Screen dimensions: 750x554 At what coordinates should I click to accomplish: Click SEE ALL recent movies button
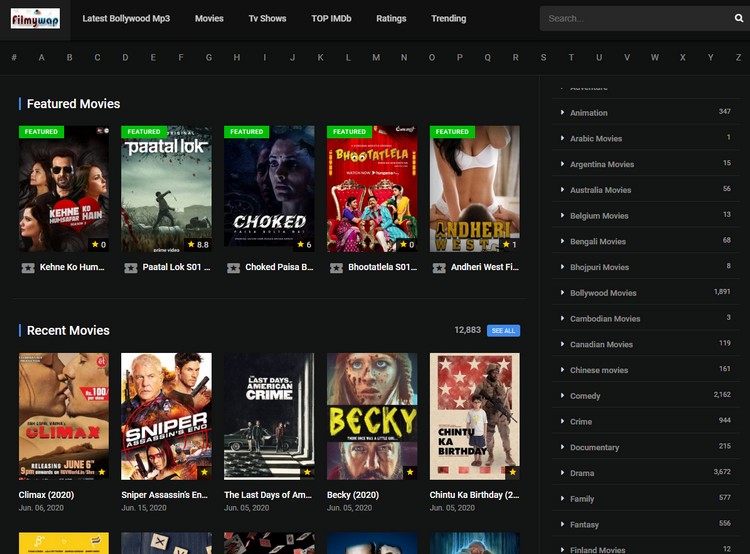[x=503, y=331]
